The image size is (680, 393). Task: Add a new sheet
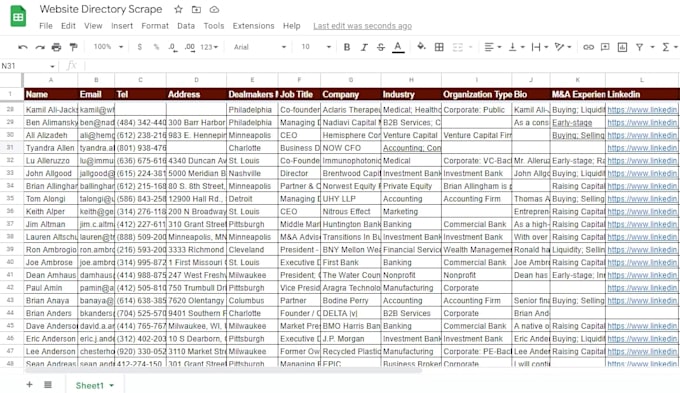pos(29,384)
